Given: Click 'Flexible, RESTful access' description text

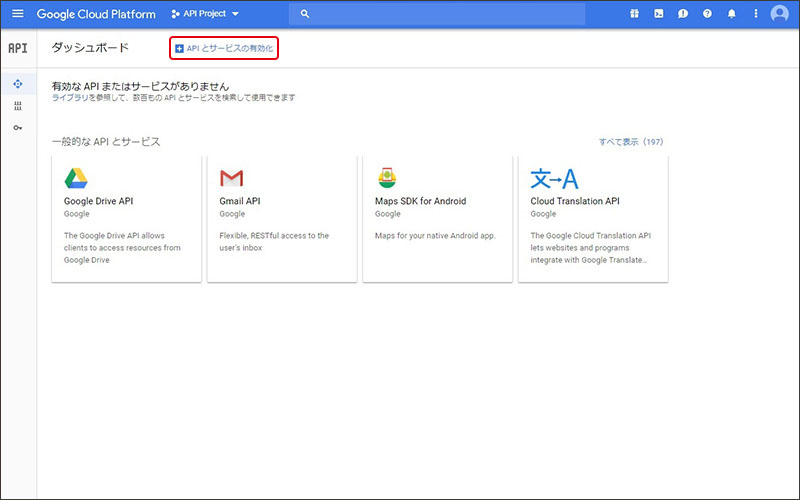Looking at the screenshot, I should pyautogui.click(x=274, y=242).
